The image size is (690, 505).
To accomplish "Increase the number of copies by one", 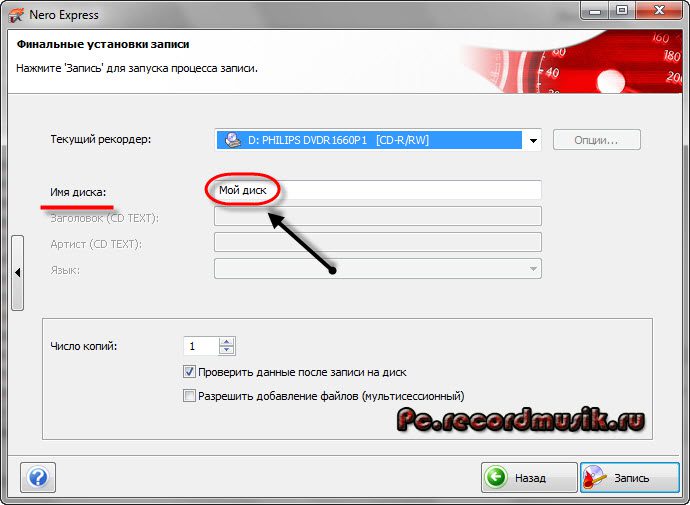I will [227, 342].
